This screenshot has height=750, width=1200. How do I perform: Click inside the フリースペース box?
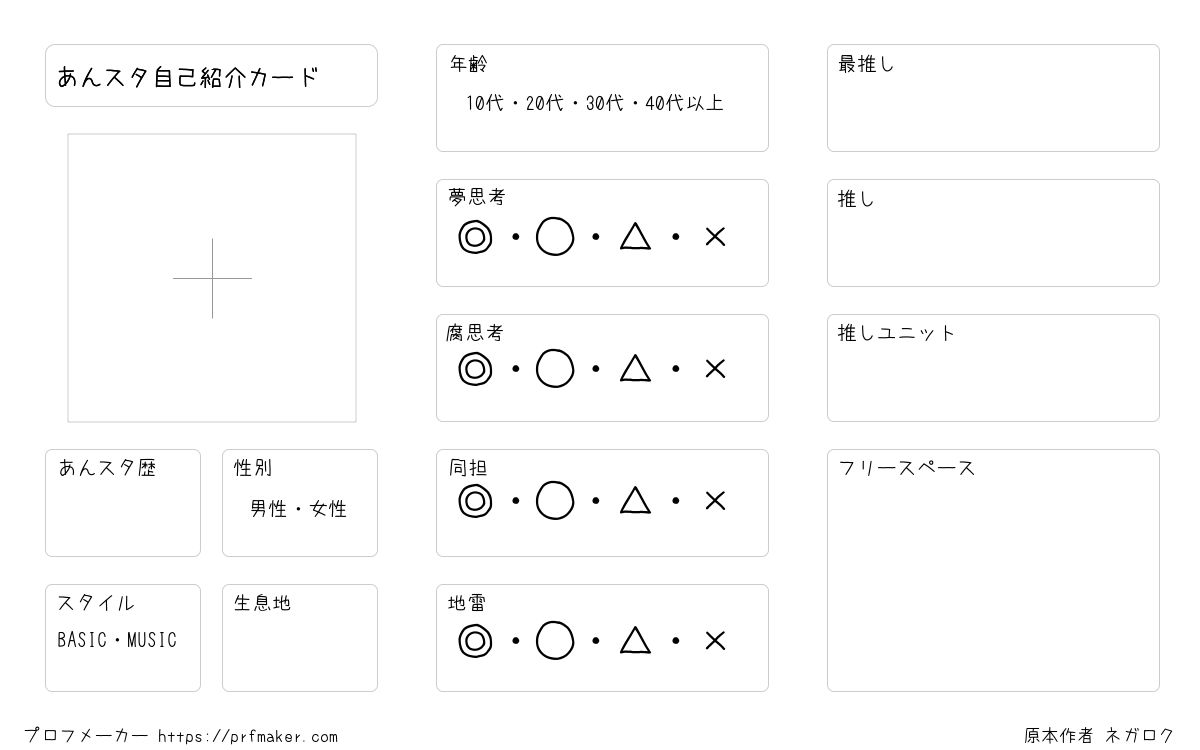[993, 570]
